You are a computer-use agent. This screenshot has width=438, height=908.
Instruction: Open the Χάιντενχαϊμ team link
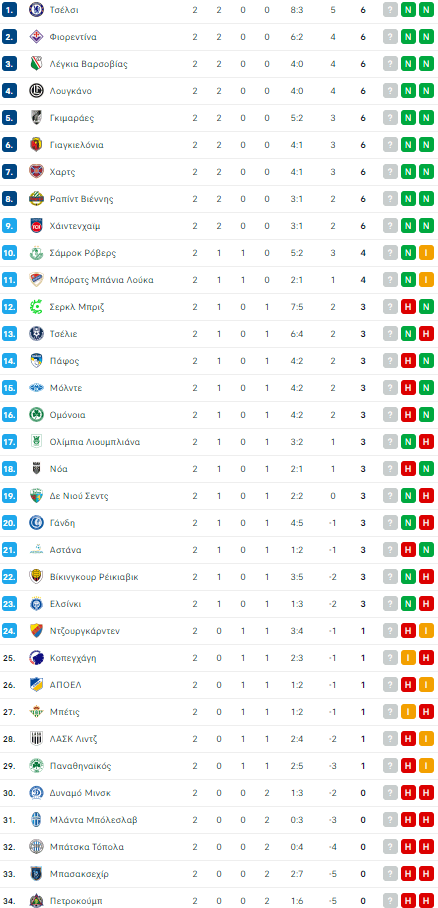pos(75,226)
